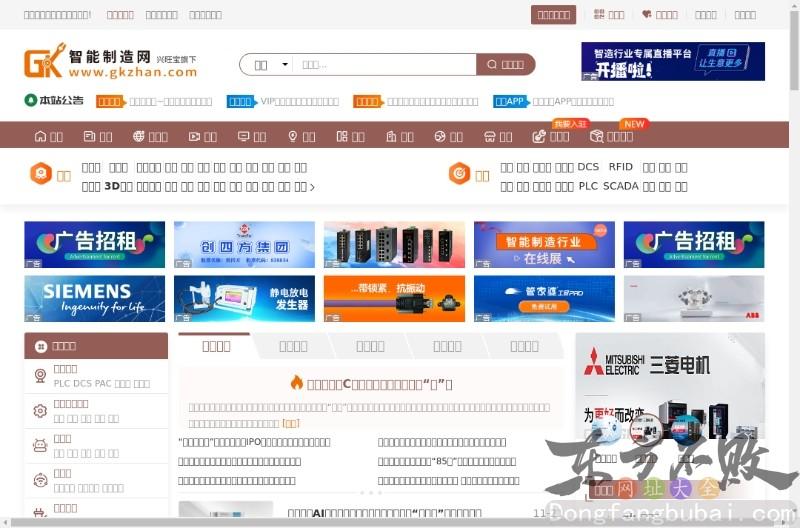Click the layout grid icon in the navigation bar
This screenshot has height=528, width=800.
coord(342,136)
